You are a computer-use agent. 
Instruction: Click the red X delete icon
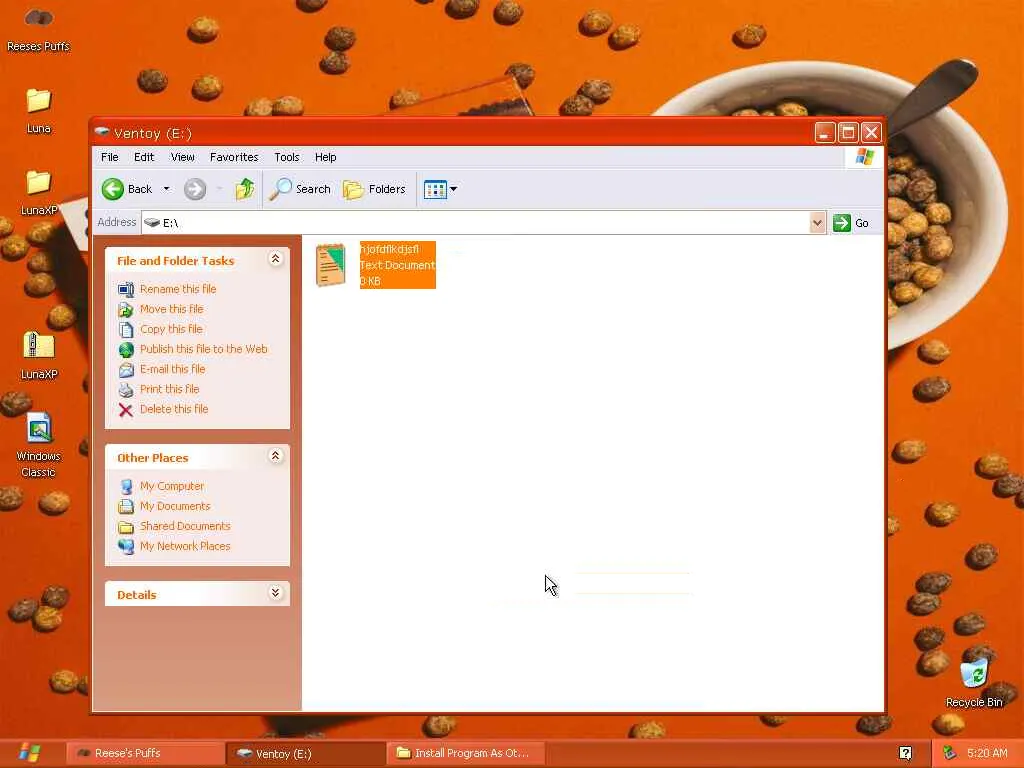[126, 410]
